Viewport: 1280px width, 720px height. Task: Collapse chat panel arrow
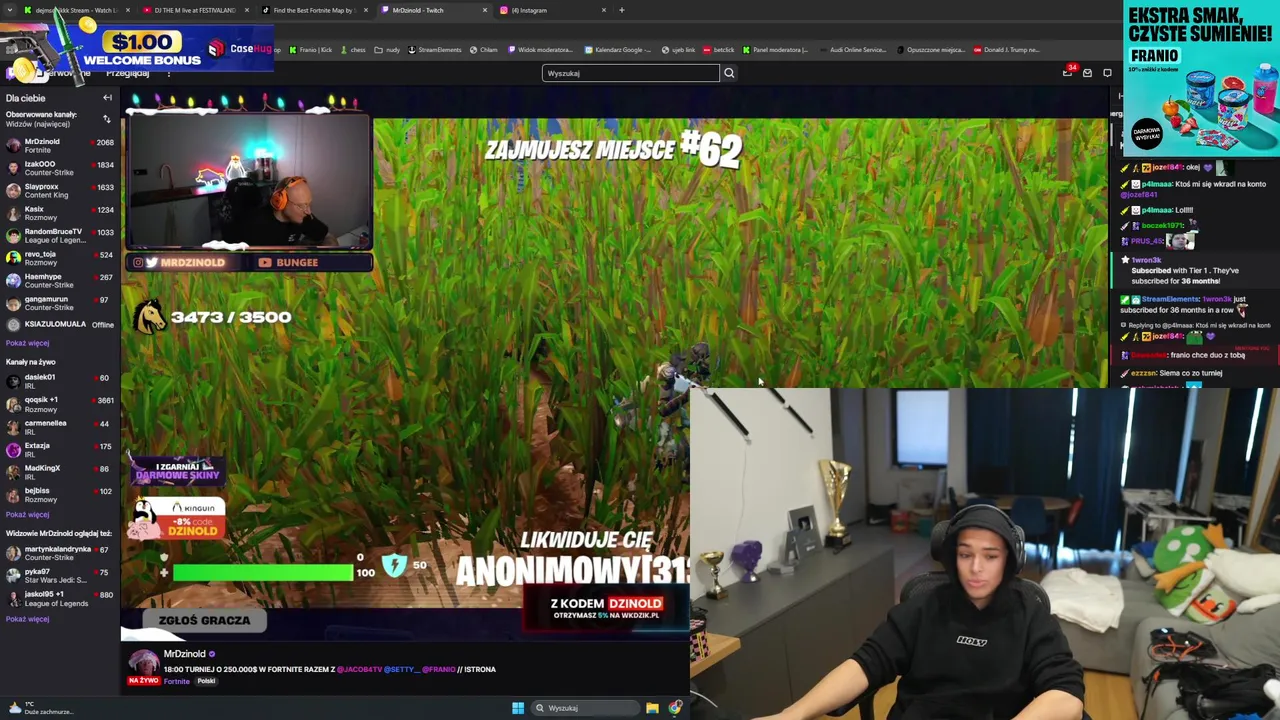coord(1120,96)
